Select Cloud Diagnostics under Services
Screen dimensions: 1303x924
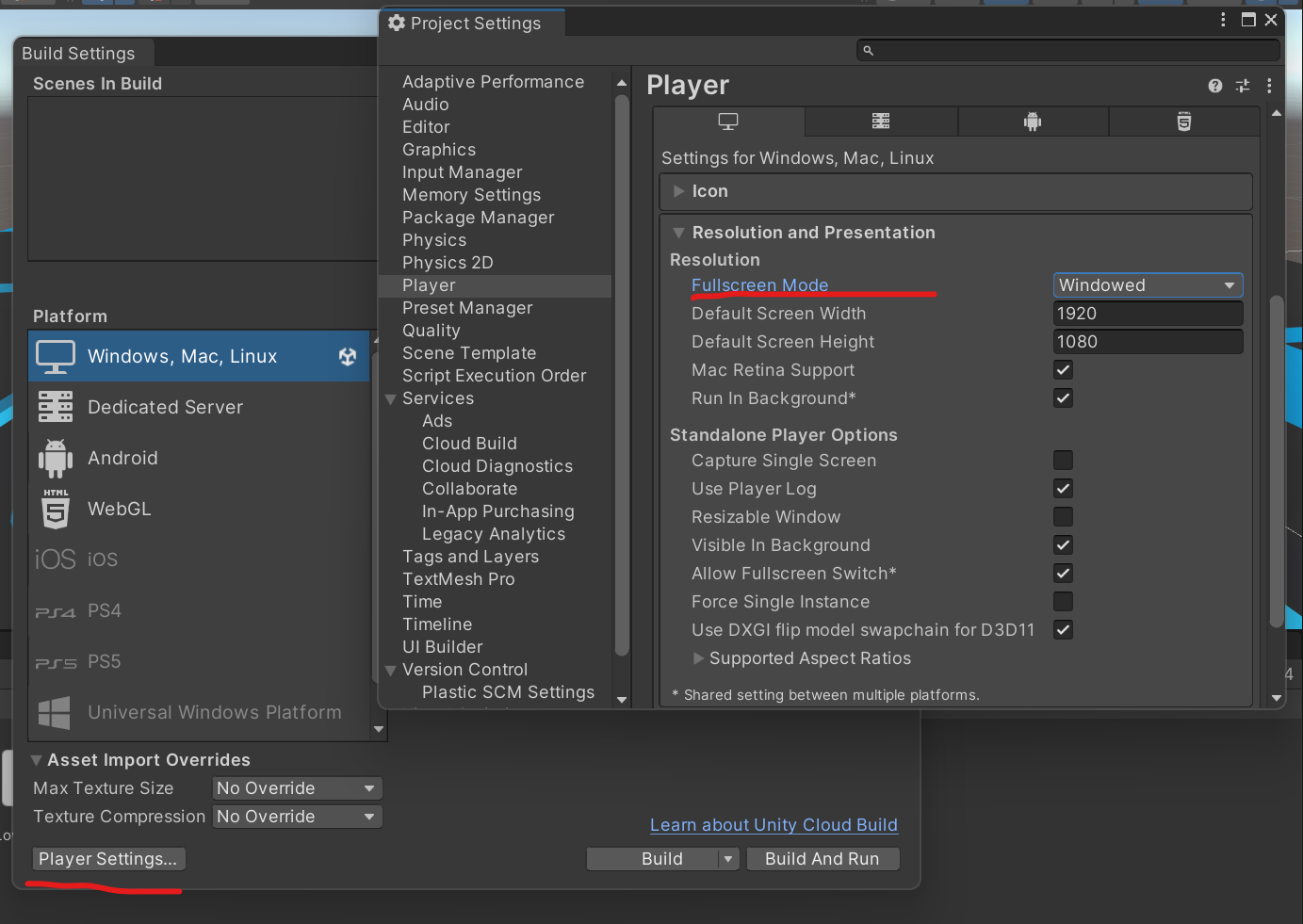[x=497, y=466]
